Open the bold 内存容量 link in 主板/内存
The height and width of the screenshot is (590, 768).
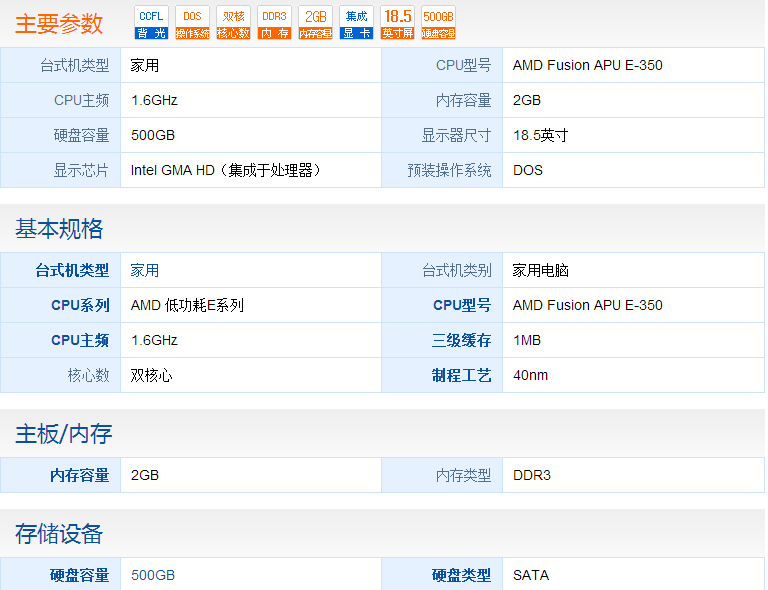[79, 475]
